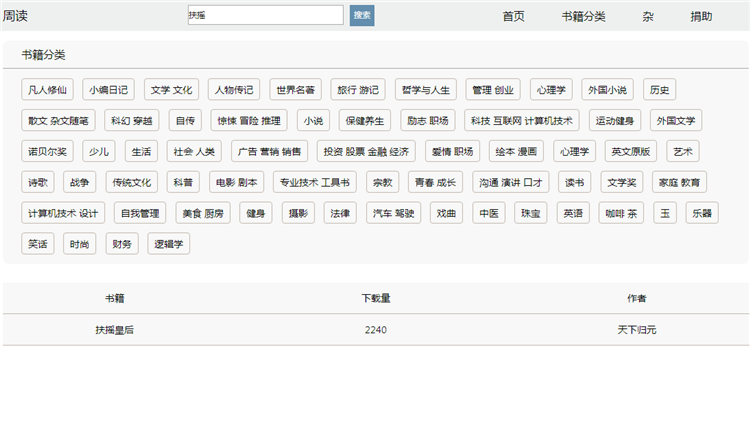This screenshot has width=750, height=440.
Task: Choose the 咖啡 茶 category tag
Action: [x=622, y=213]
